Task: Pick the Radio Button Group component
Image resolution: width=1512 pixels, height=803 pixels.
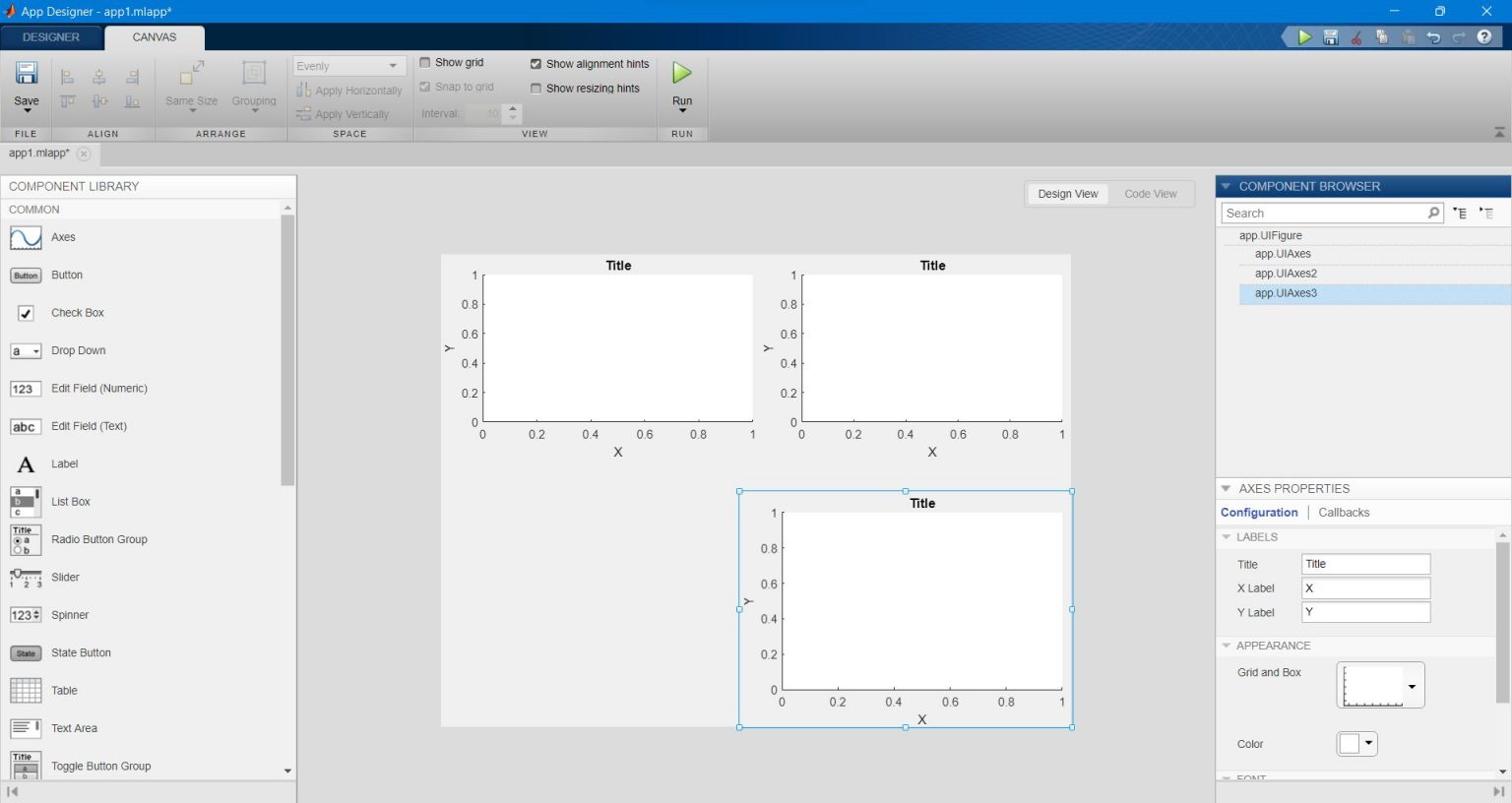Action: 98,539
